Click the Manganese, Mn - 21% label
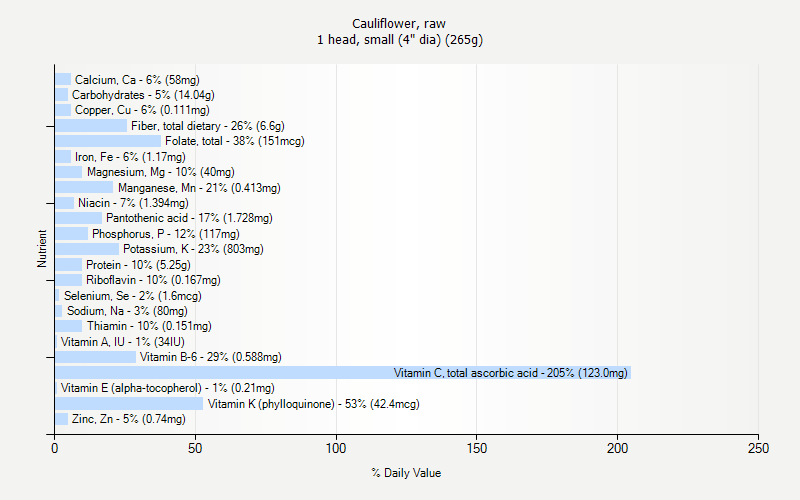Image resolution: width=800 pixels, height=500 pixels. [199, 188]
